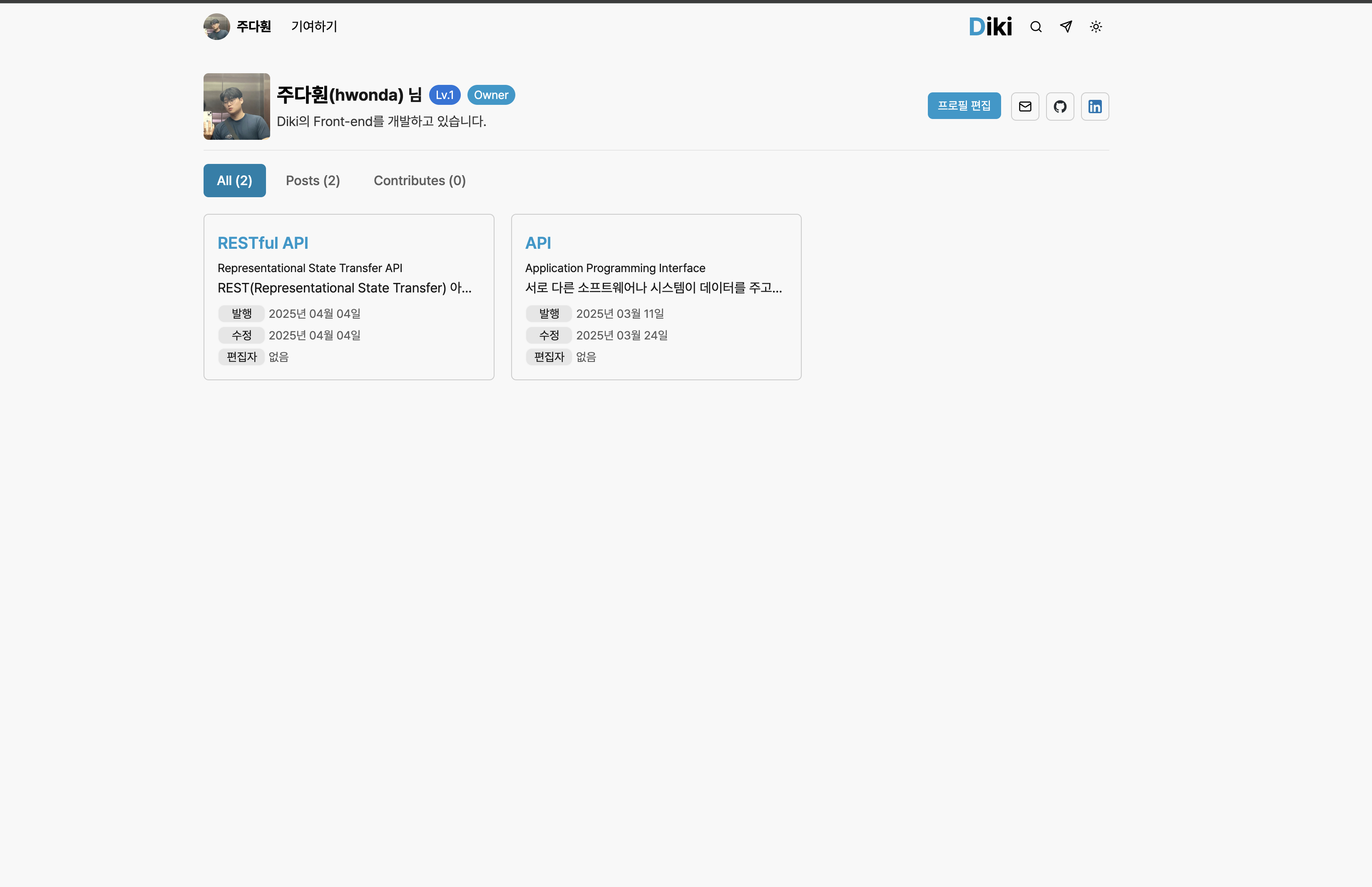This screenshot has height=887, width=1372.
Task: Open the LinkedIn profile icon
Action: click(x=1095, y=107)
